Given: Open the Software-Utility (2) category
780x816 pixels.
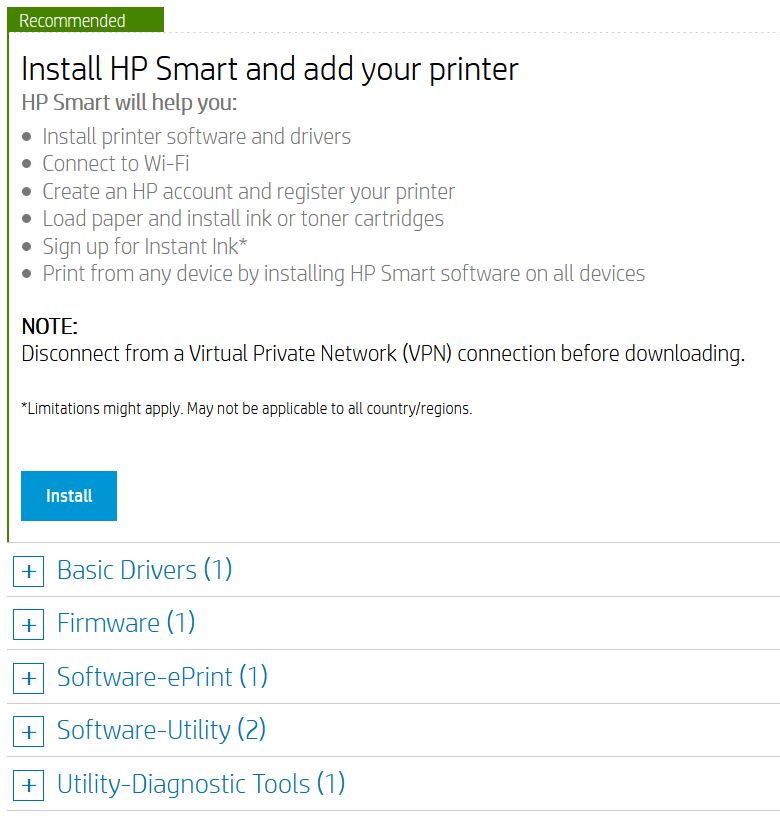Looking at the screenshot, I should [160, 730].
